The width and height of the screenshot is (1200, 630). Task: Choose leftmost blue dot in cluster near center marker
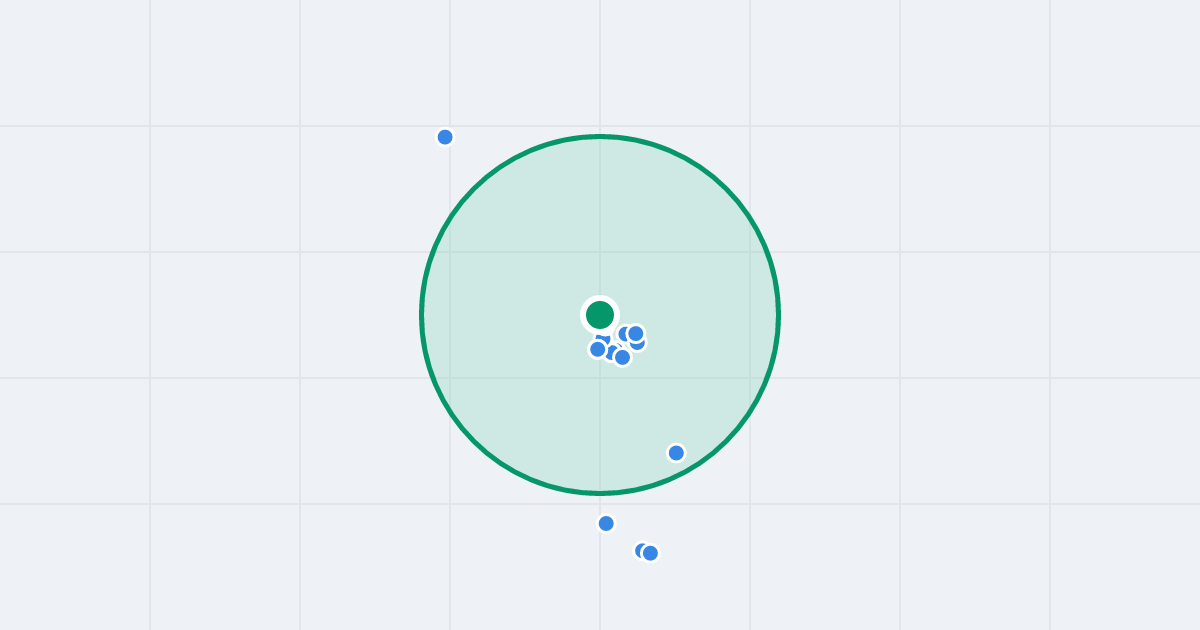click(x=598, y=349)
